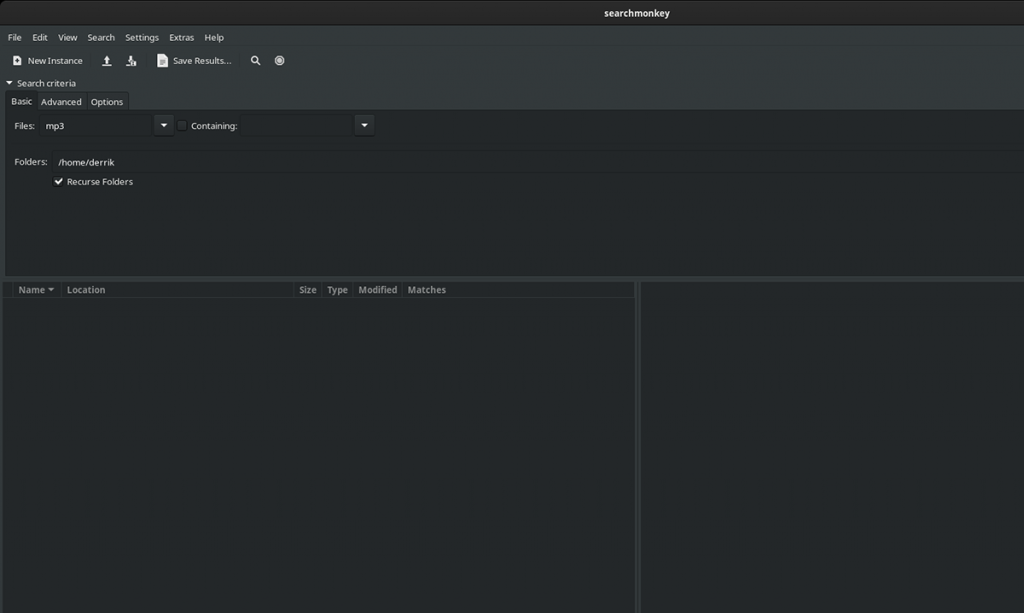Collapse the Search criteria section
The width and height of the screenshot is (1024, 613).
(10, 83)
